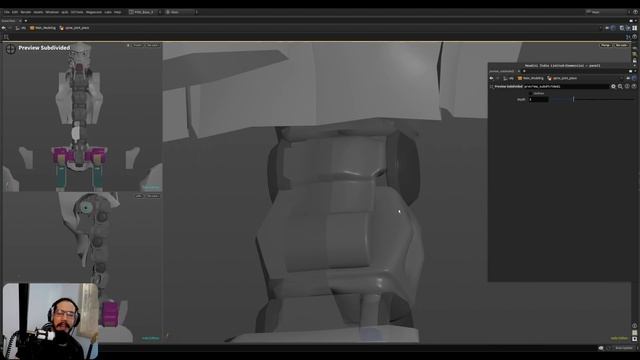Open the Left view menu in the bottom-left viewport
The width and height of the screenshot is (640, 360).
pyautogui.click(x=139, y=196)
